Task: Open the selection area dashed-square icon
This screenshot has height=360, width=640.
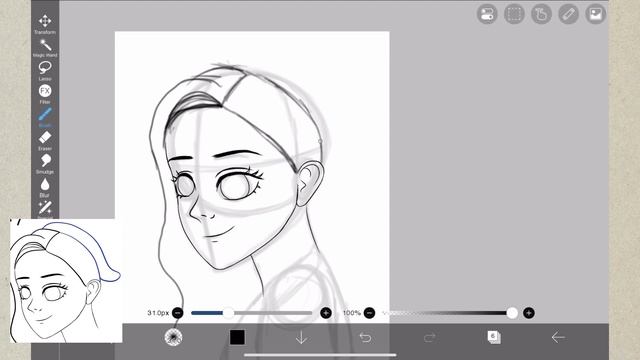Action: coord(514,14)
